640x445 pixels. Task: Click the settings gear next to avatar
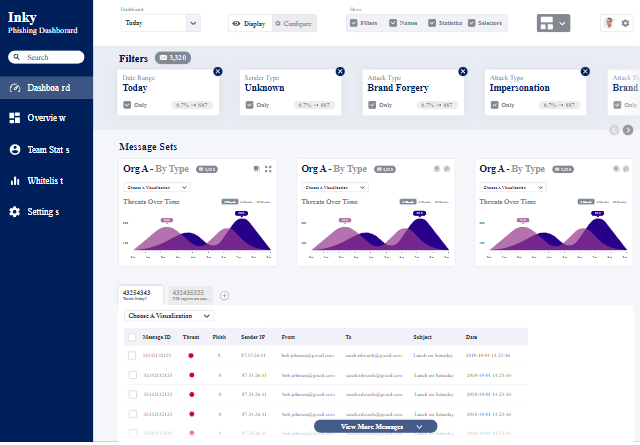click(625, 23)
